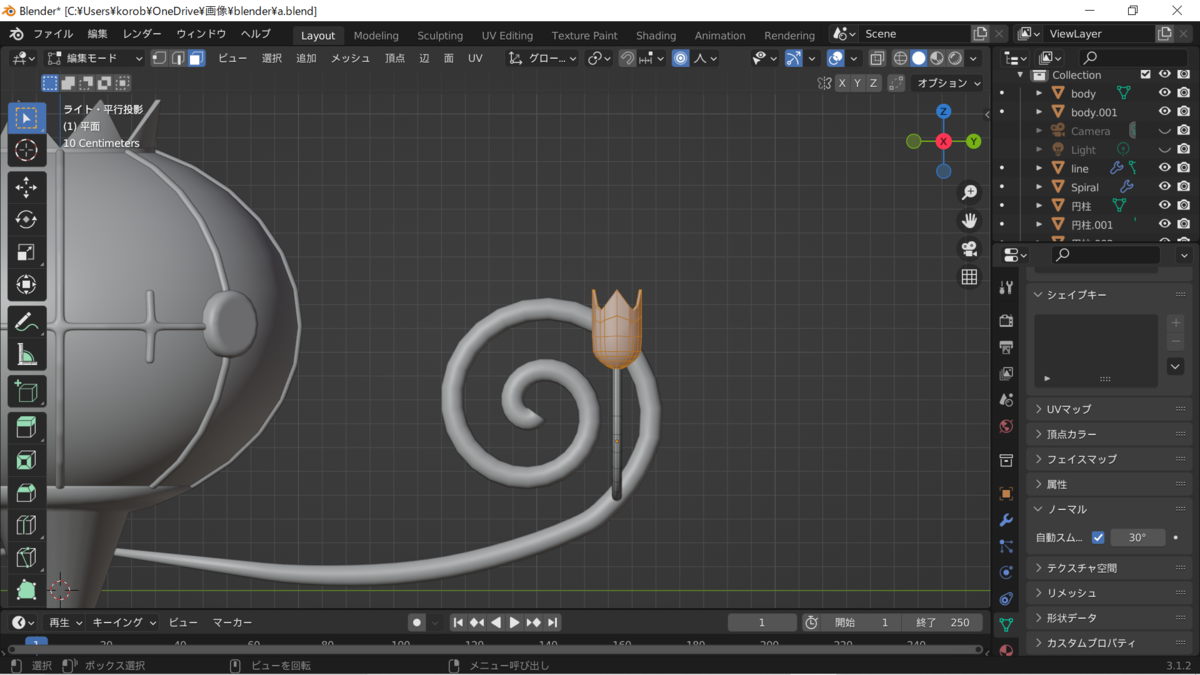Click the pan view hand icon
The height and width of the screenshot is (675, 1200).
click(969, 221)
